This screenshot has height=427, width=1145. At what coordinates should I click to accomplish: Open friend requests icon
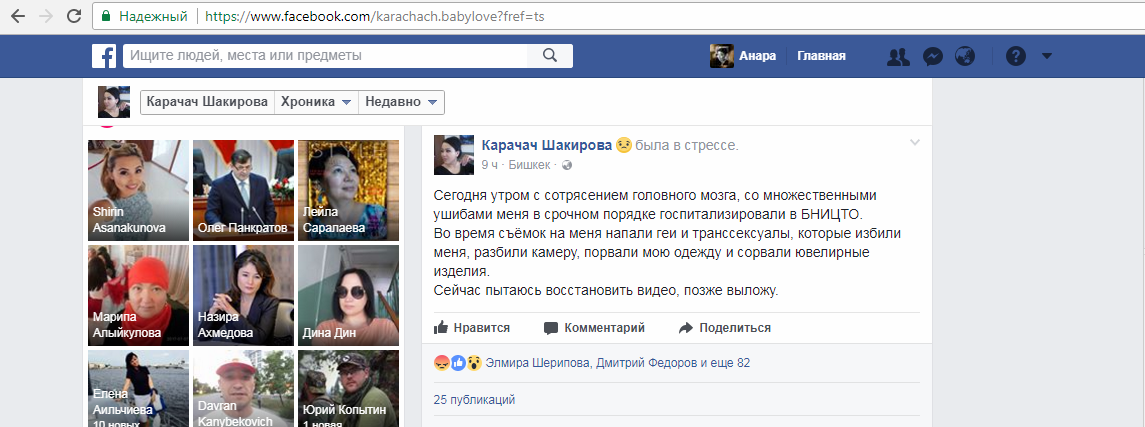pyautogui.click(x=897, y=56)
